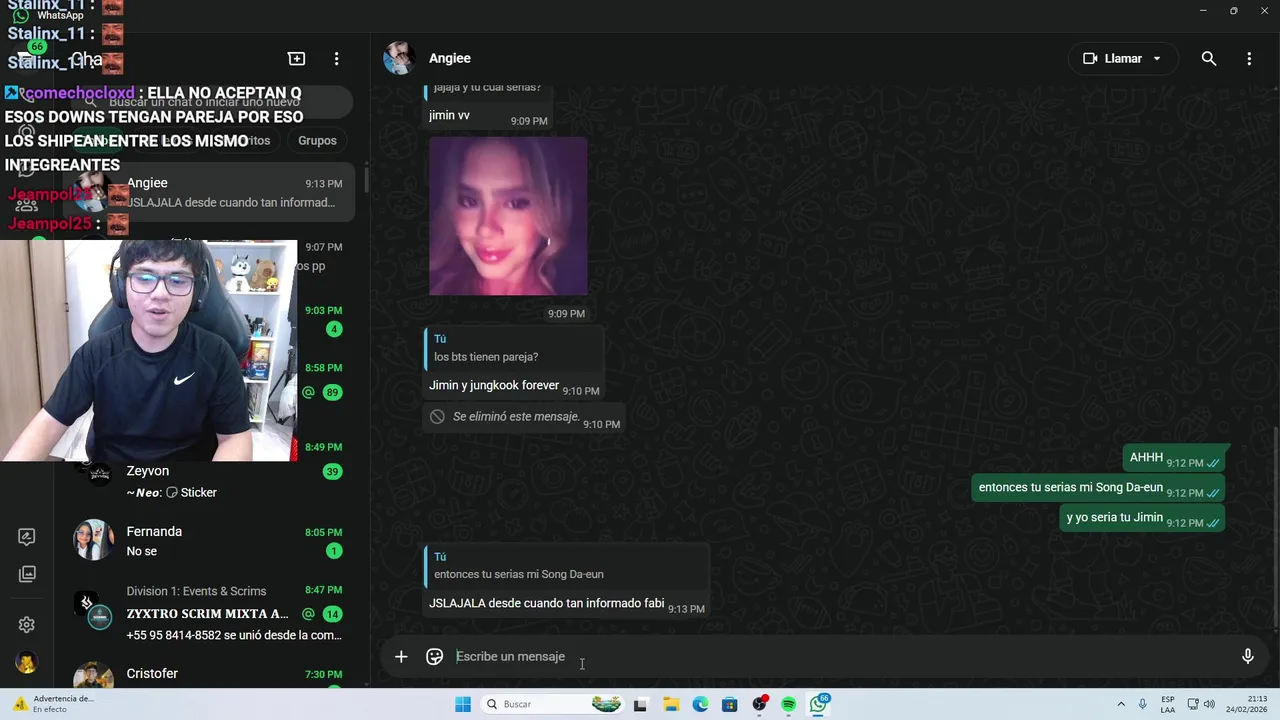Open the speech-bubble pencil icon in the sidebar
1280x720 pixels.
(27, 537)
